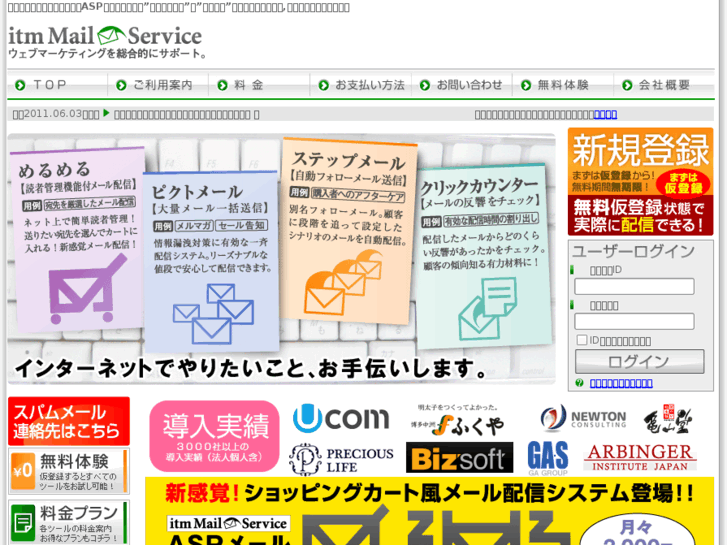This screenshot has width=727, height=545.
Task: Click the ユーザーログイン heading
Action: coord(633,251)
